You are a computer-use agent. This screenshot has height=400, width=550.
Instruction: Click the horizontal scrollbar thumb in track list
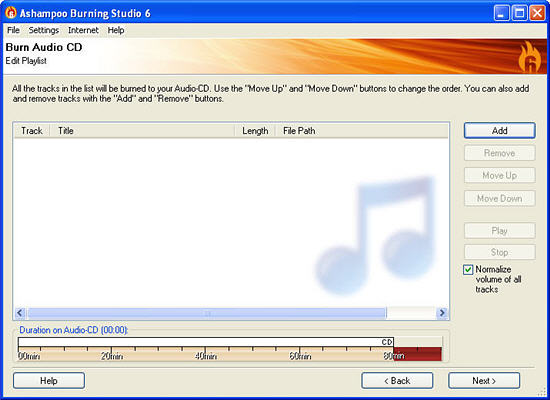pos(207,312)
